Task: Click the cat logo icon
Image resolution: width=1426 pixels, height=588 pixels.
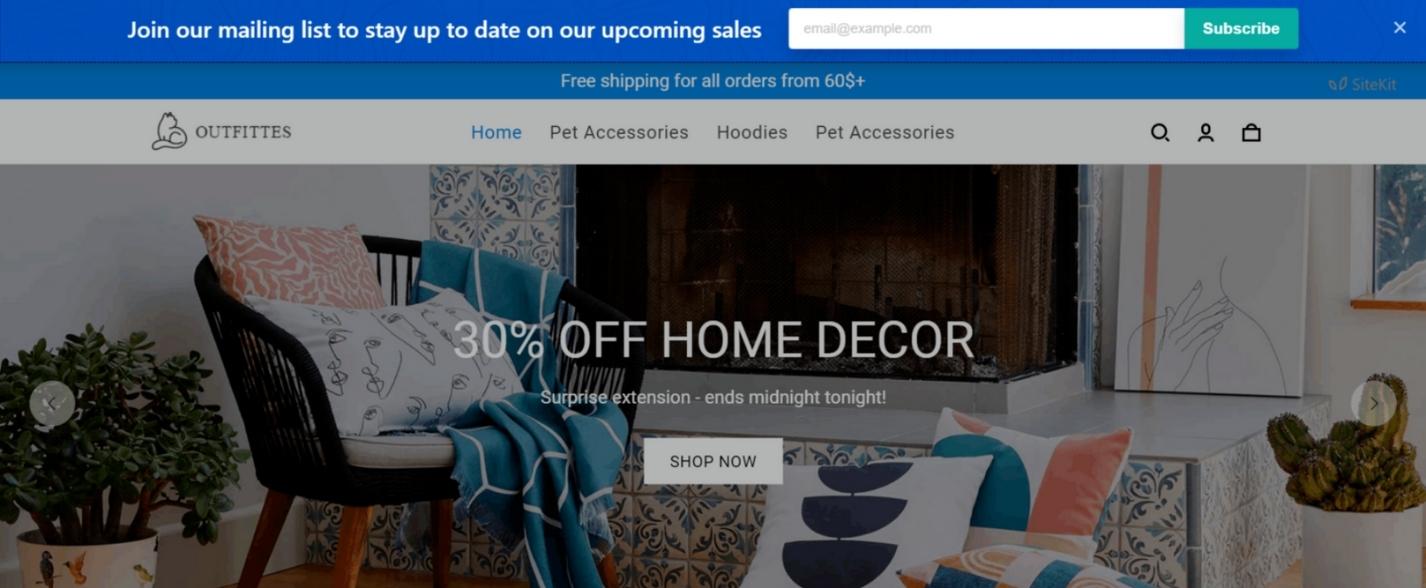Action: (x=169, y=131)
